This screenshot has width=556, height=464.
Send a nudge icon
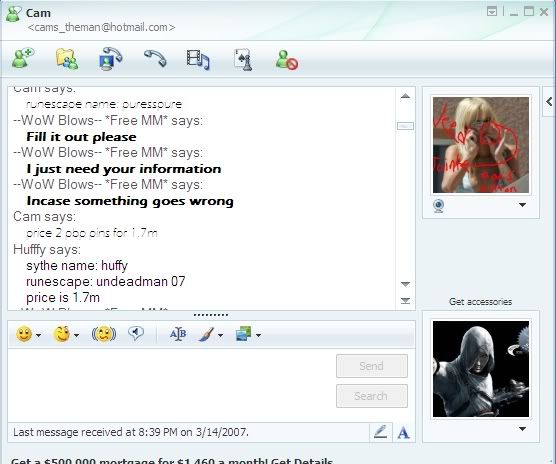point(104,334)
